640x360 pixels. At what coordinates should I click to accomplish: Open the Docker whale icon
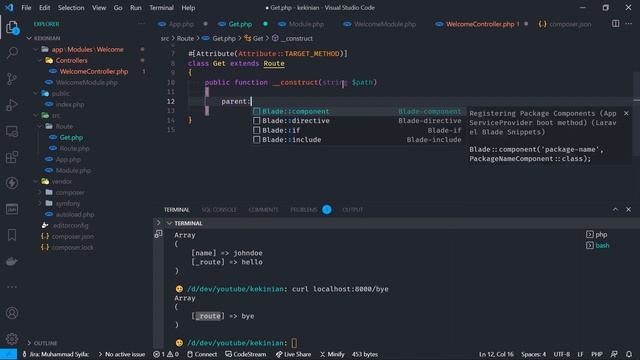(12, 261)
